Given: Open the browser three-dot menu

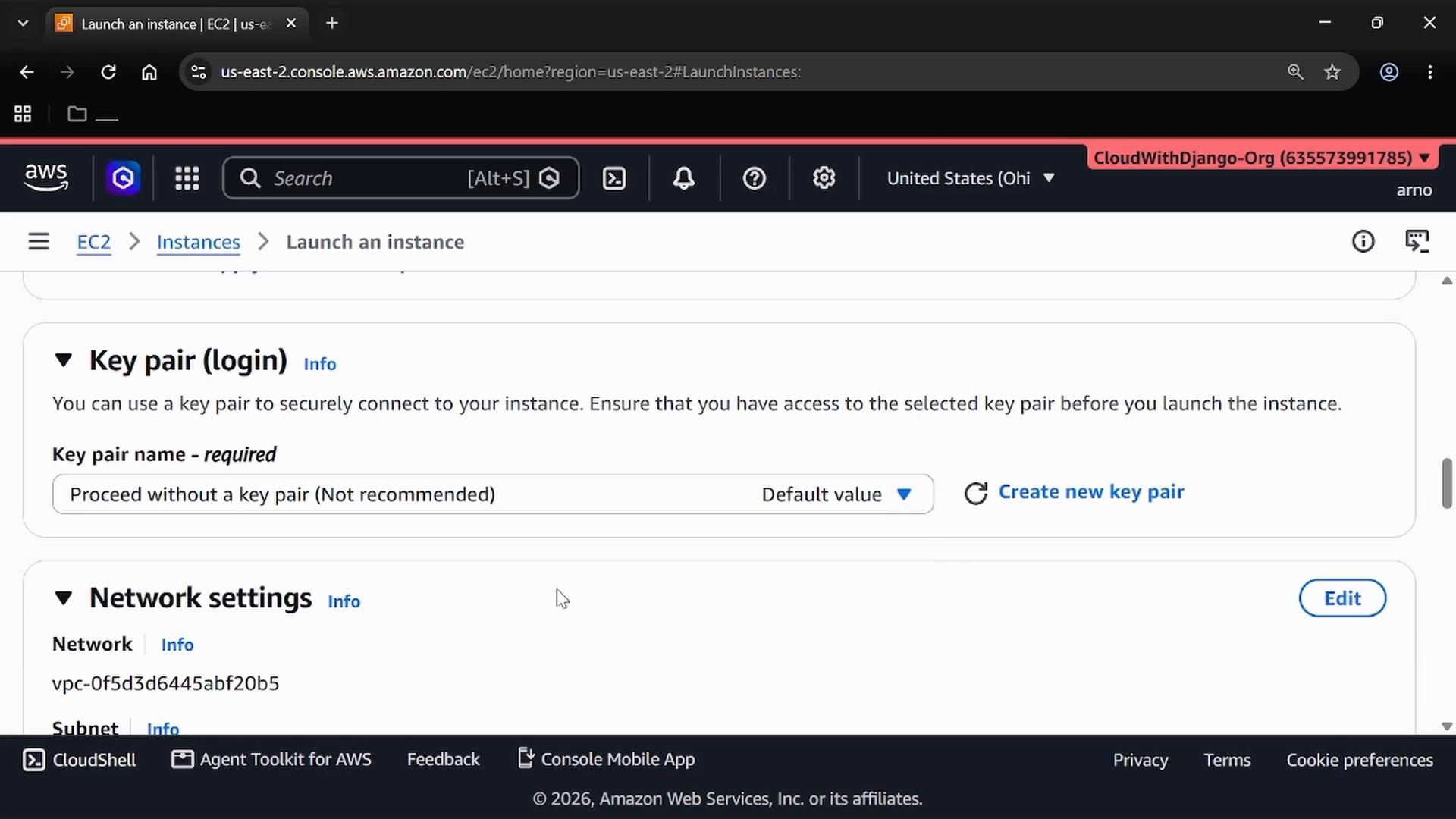Looking at the screenshot, I should click(1430, 72).
